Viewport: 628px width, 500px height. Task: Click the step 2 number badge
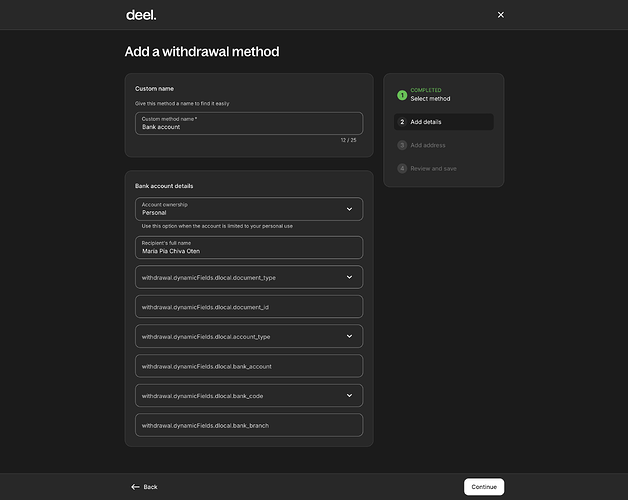pyautogui.click(x=402, y=122)
